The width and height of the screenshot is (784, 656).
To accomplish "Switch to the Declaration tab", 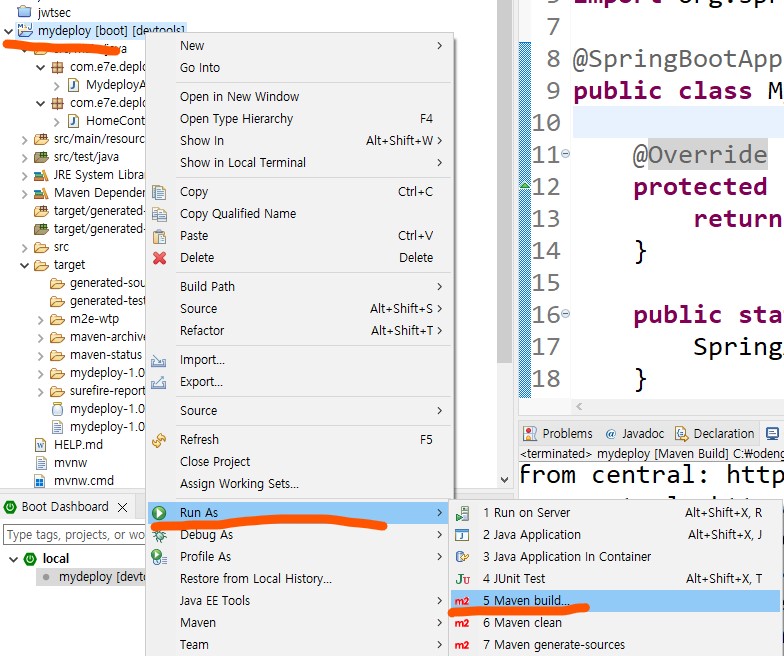I will [x=714, y=434].
